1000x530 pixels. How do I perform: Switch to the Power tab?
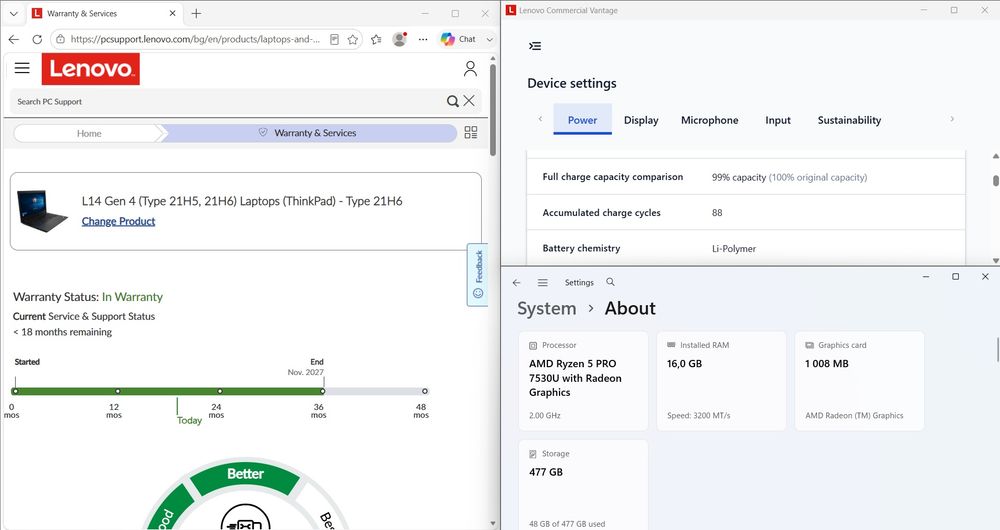click(582, 120)
